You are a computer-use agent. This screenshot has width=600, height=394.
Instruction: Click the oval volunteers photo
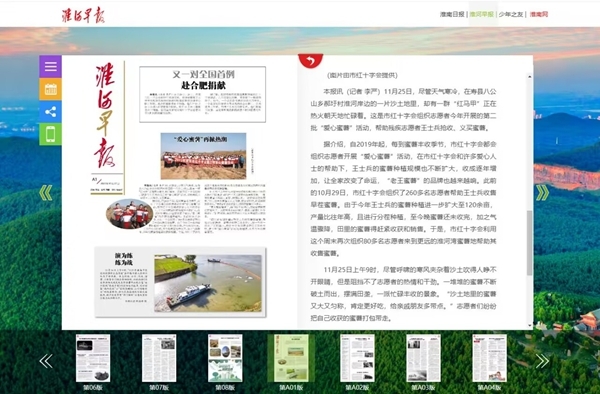(130, 214)
